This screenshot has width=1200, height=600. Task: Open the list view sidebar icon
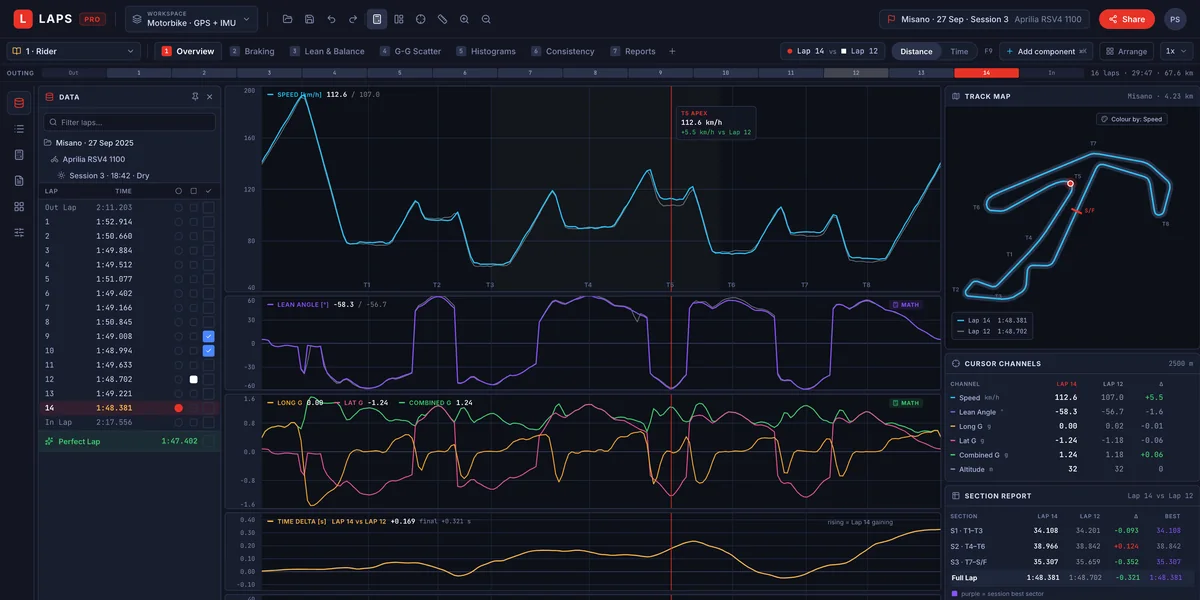pyautogui.click(x=19, y=129)
